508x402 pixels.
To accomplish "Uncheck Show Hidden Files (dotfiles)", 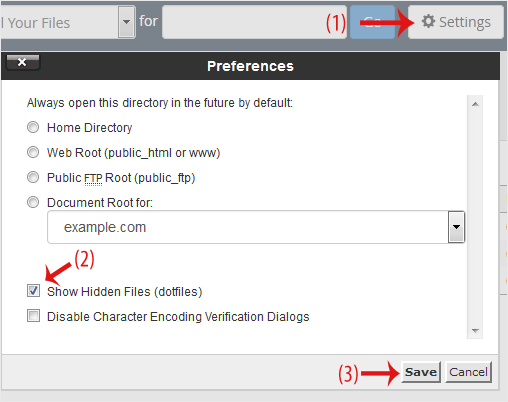I will point(33,291).
